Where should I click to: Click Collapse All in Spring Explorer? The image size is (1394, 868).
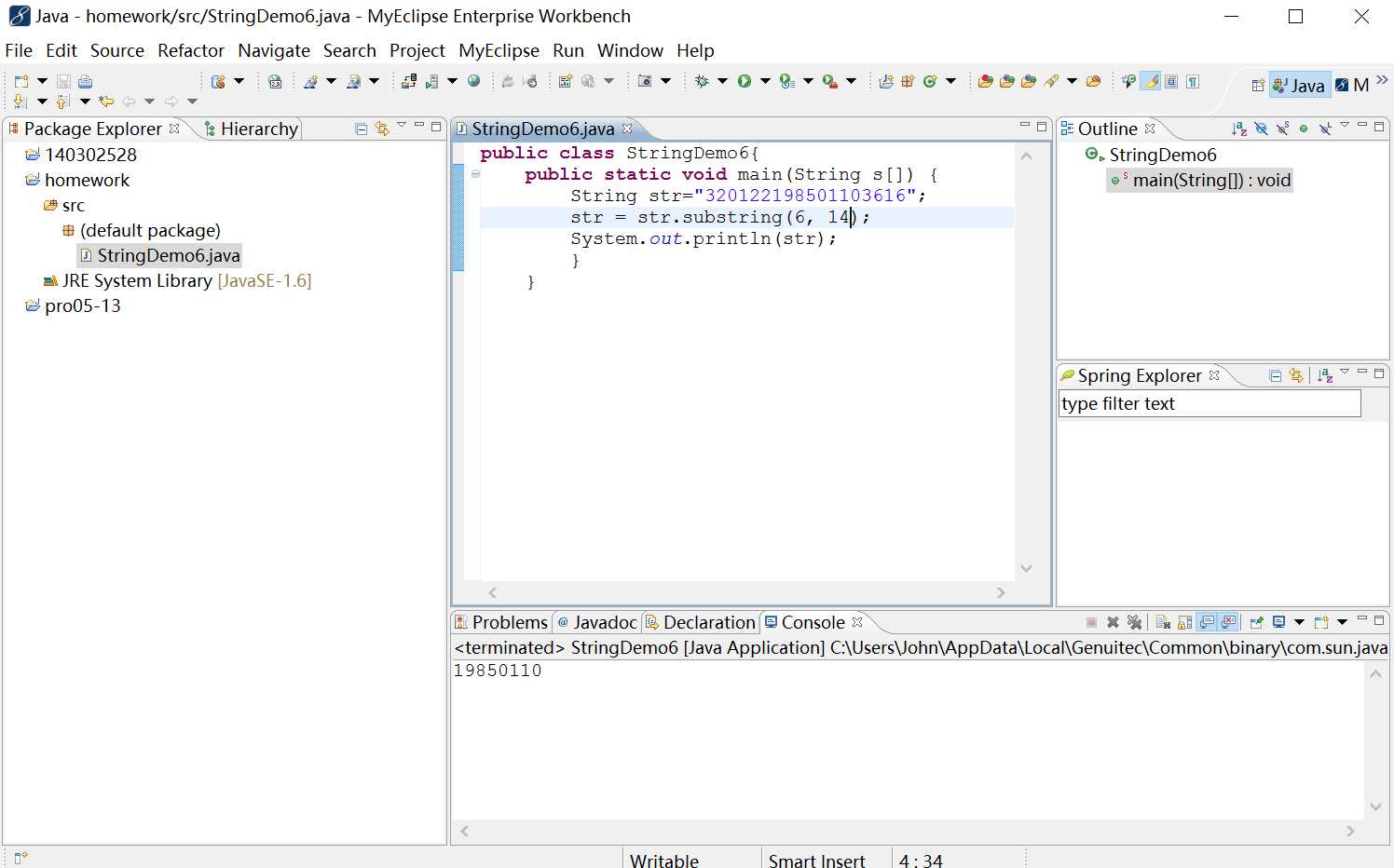tap(1275, 375)
